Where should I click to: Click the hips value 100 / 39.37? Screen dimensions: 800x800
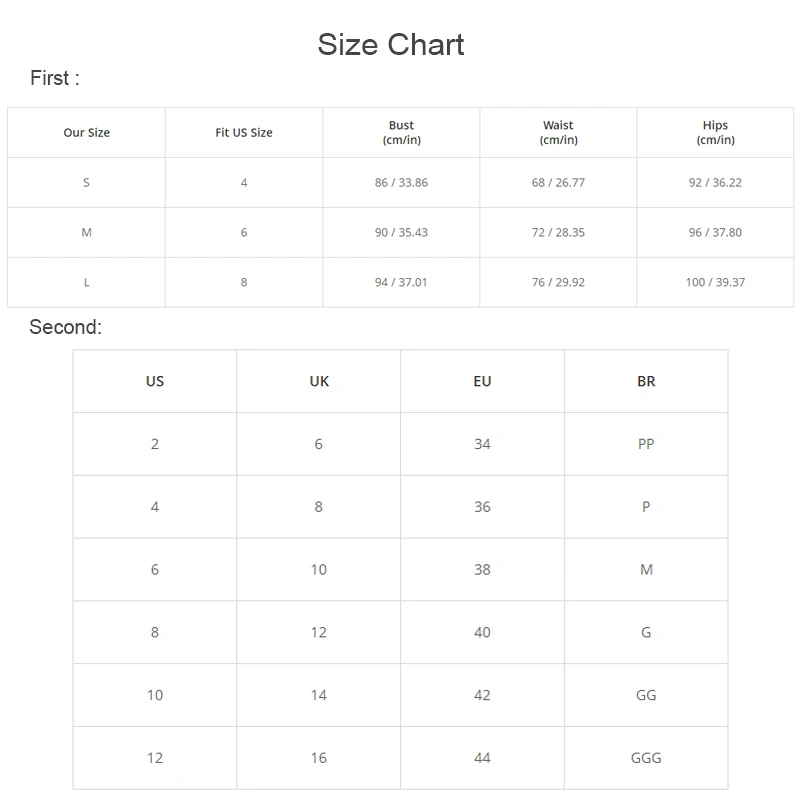tap(715, 283)
